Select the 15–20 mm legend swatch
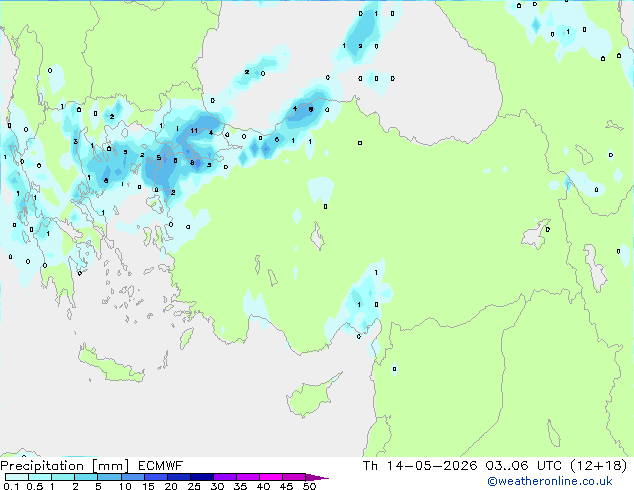Viewport: 634px width, 490px height. [x=156, y=477]
